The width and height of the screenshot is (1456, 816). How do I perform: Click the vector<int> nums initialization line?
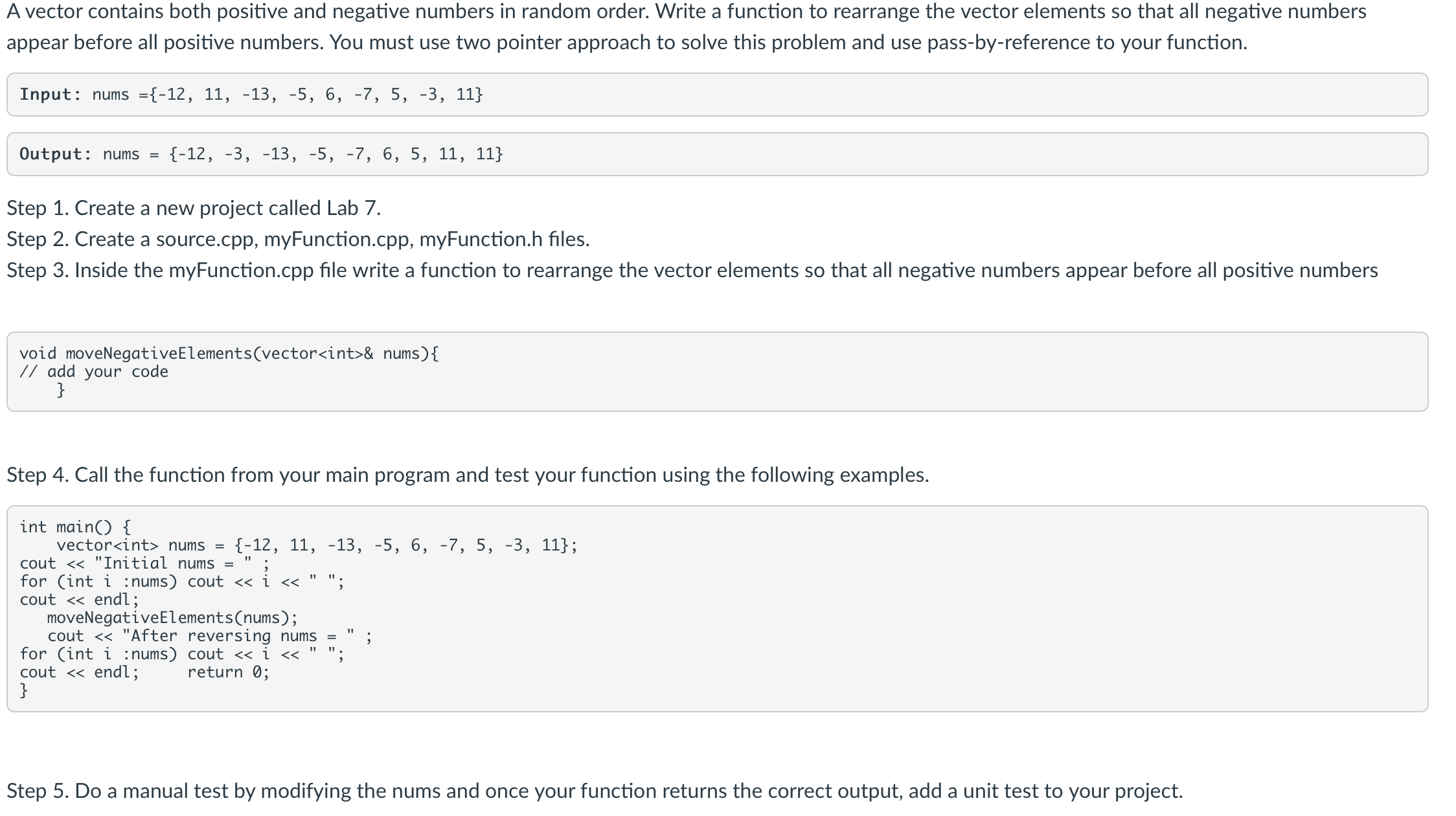click(x=317, y=545)
